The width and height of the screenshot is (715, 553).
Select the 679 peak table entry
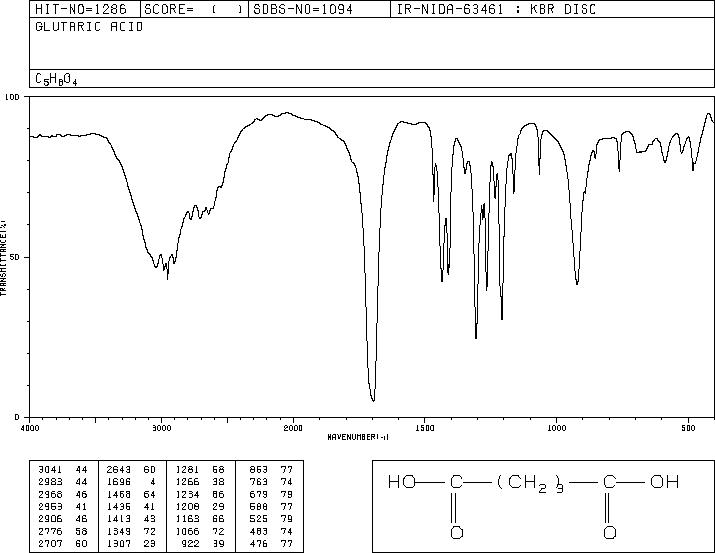(259, 494)
